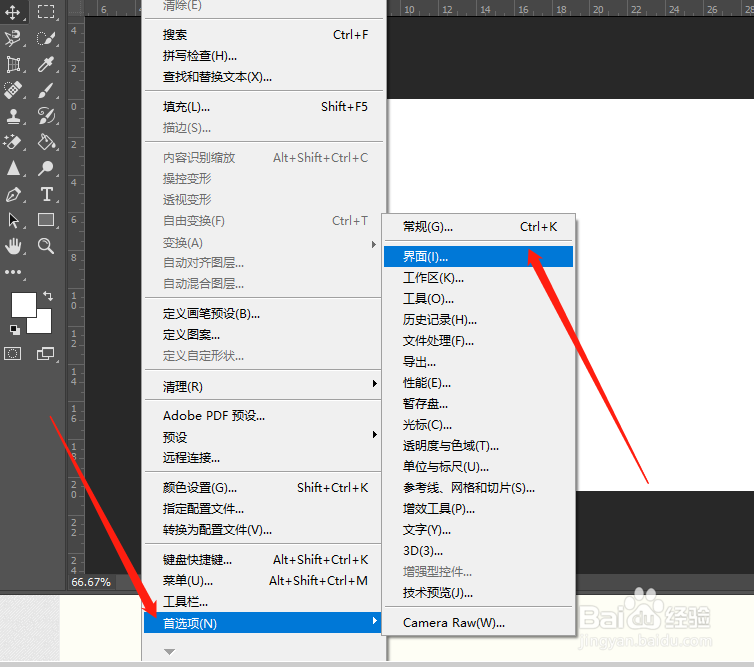
Task: Select the Brush tool
Action: click(x=46, y=90)
